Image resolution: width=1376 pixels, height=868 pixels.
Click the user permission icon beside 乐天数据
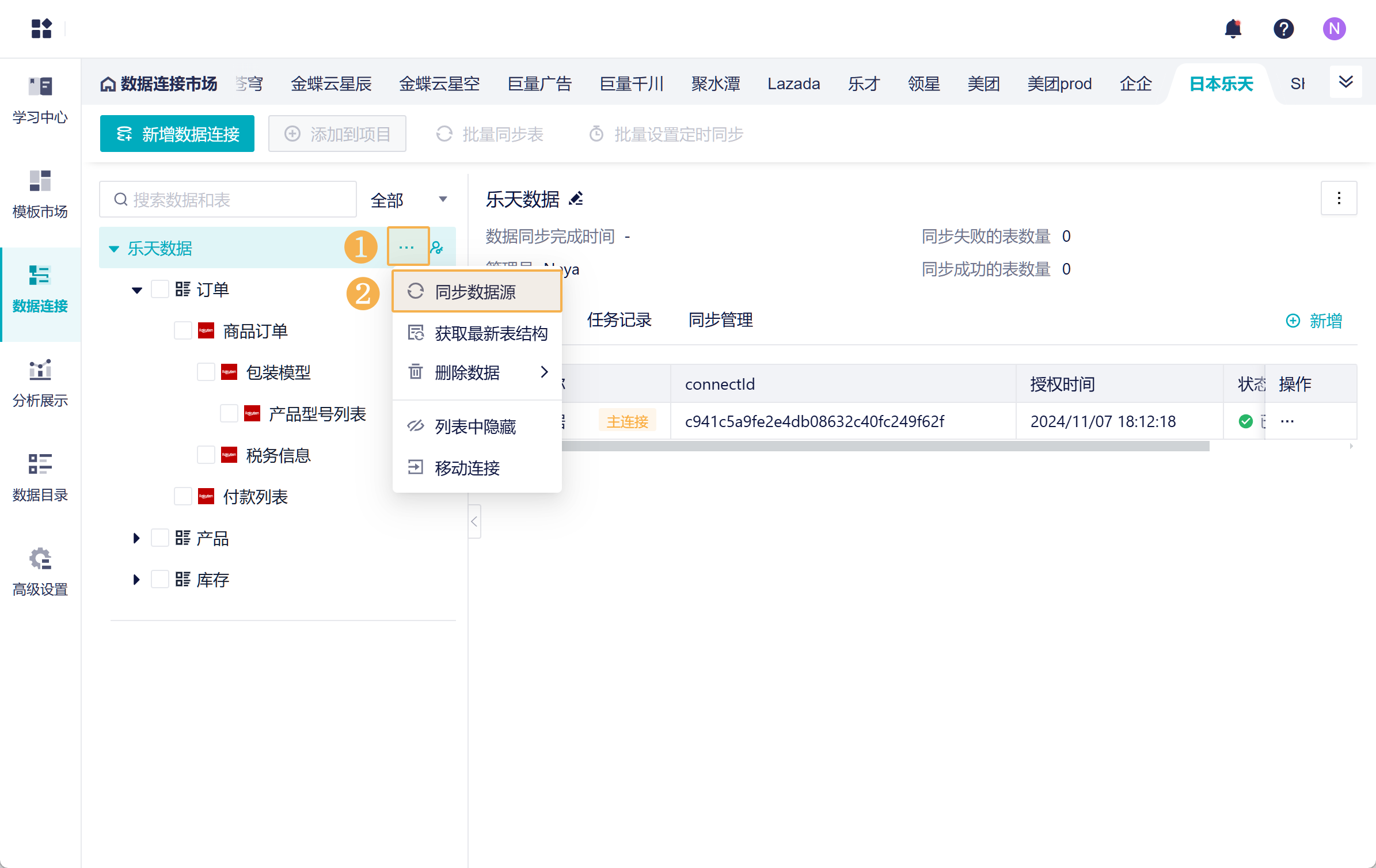point(437,248)
